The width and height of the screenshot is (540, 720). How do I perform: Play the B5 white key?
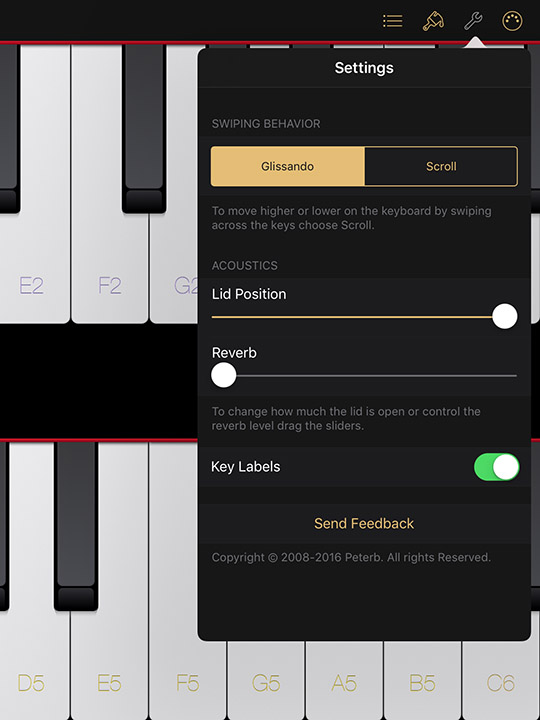click(422, 682)
